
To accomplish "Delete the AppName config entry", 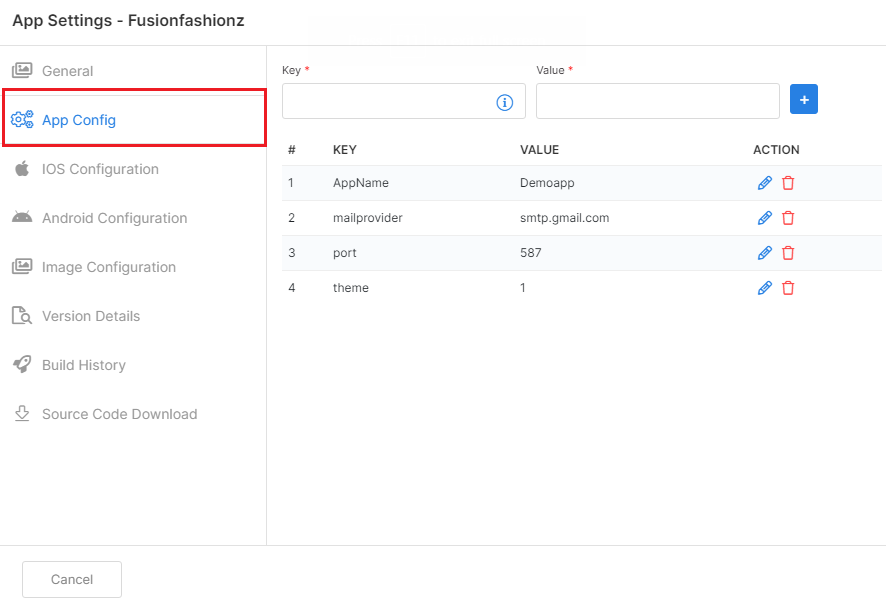I will click(x=788, y=183).
